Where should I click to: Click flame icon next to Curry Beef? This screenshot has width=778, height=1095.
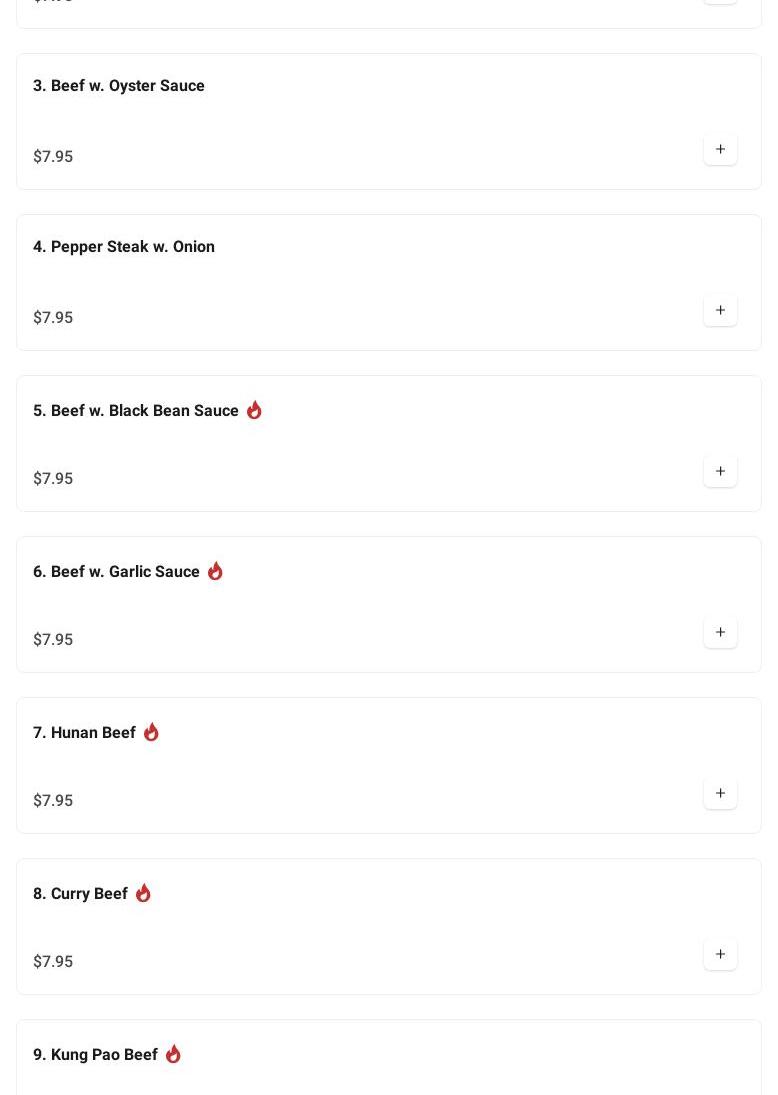pyautogui.click(x=143, y=893)
